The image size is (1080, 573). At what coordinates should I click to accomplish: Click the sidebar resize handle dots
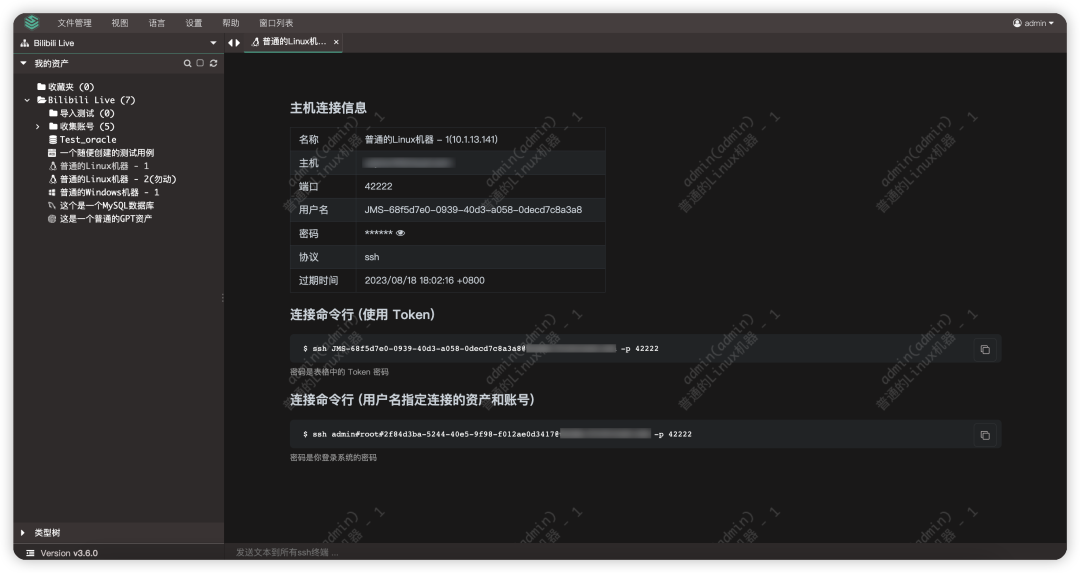(222, 298)
